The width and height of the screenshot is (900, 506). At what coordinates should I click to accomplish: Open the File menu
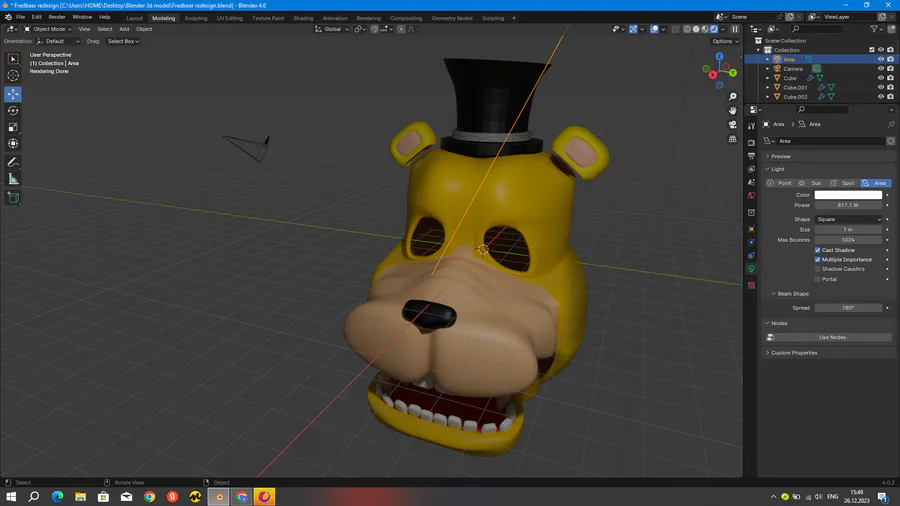20,17
